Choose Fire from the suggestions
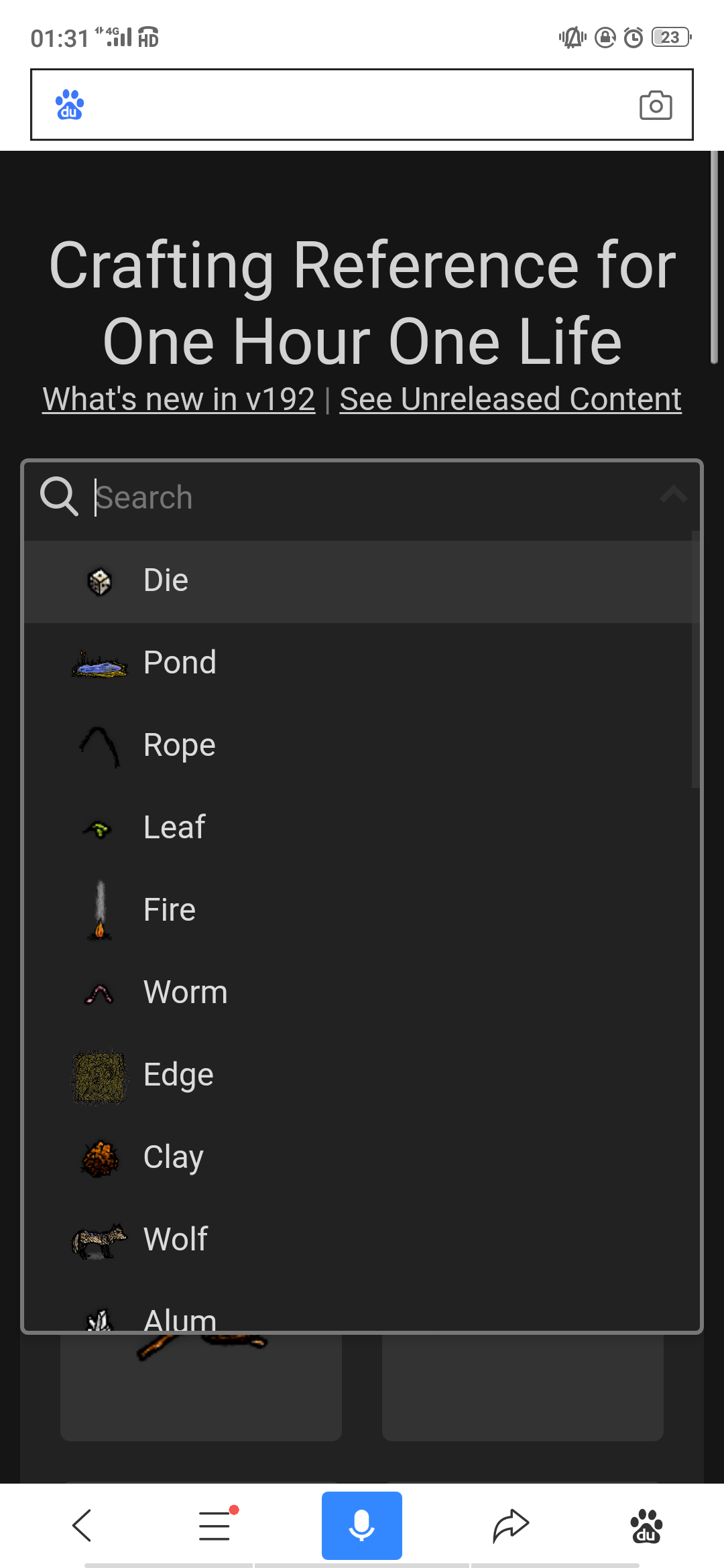Screen dimensions: 724x1568 (358, 911)
